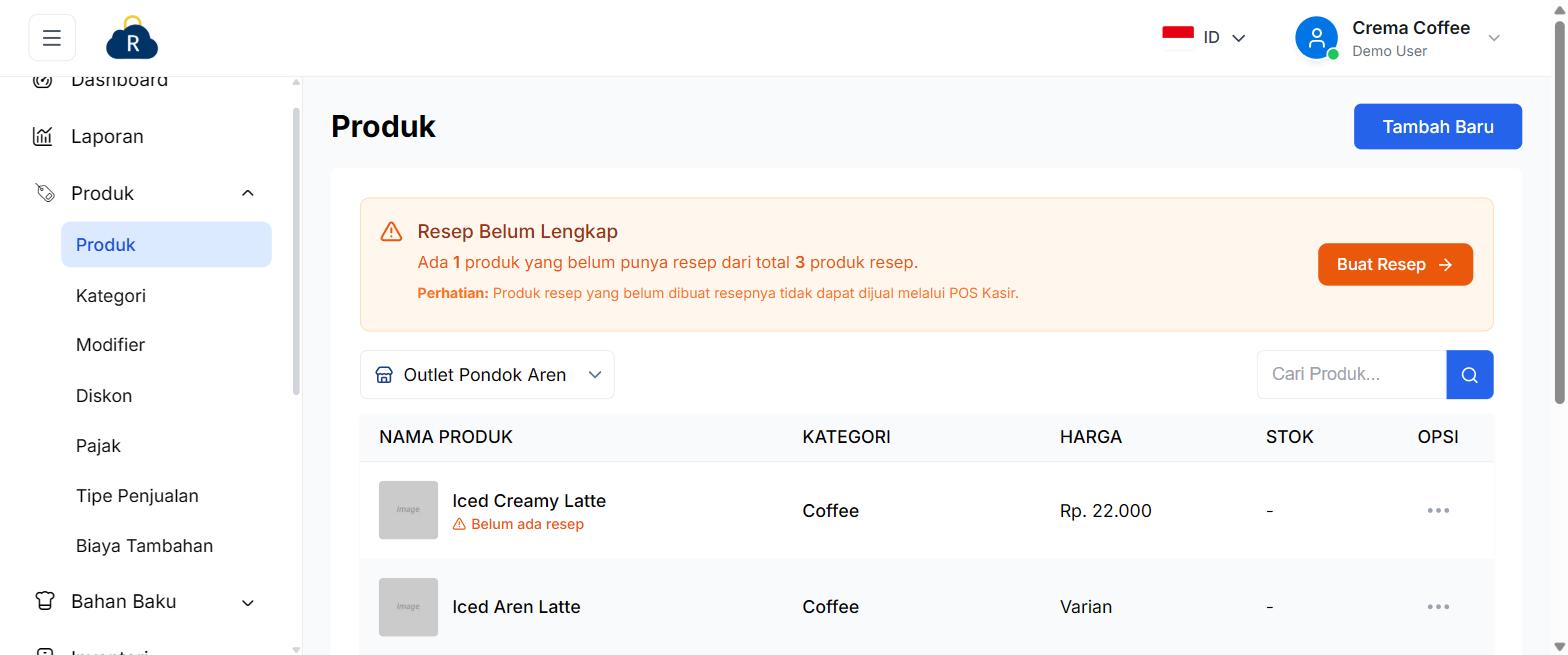Screen dimensions: 1568x655
Task: Open Diskon in the sidebar
Action: pos(104,396)
